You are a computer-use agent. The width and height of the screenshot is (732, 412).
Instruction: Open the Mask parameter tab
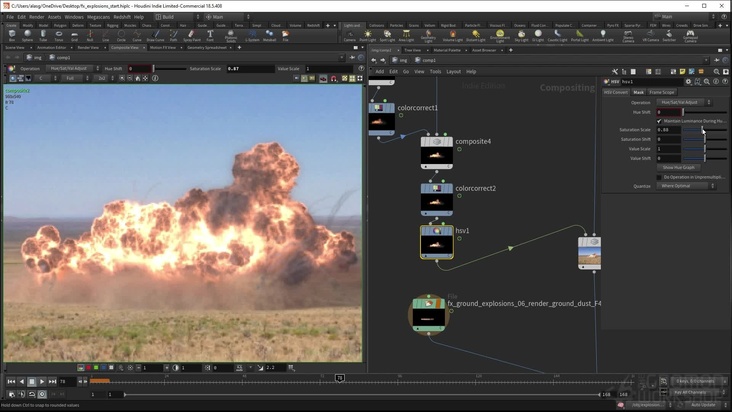[x=638, y=92]
